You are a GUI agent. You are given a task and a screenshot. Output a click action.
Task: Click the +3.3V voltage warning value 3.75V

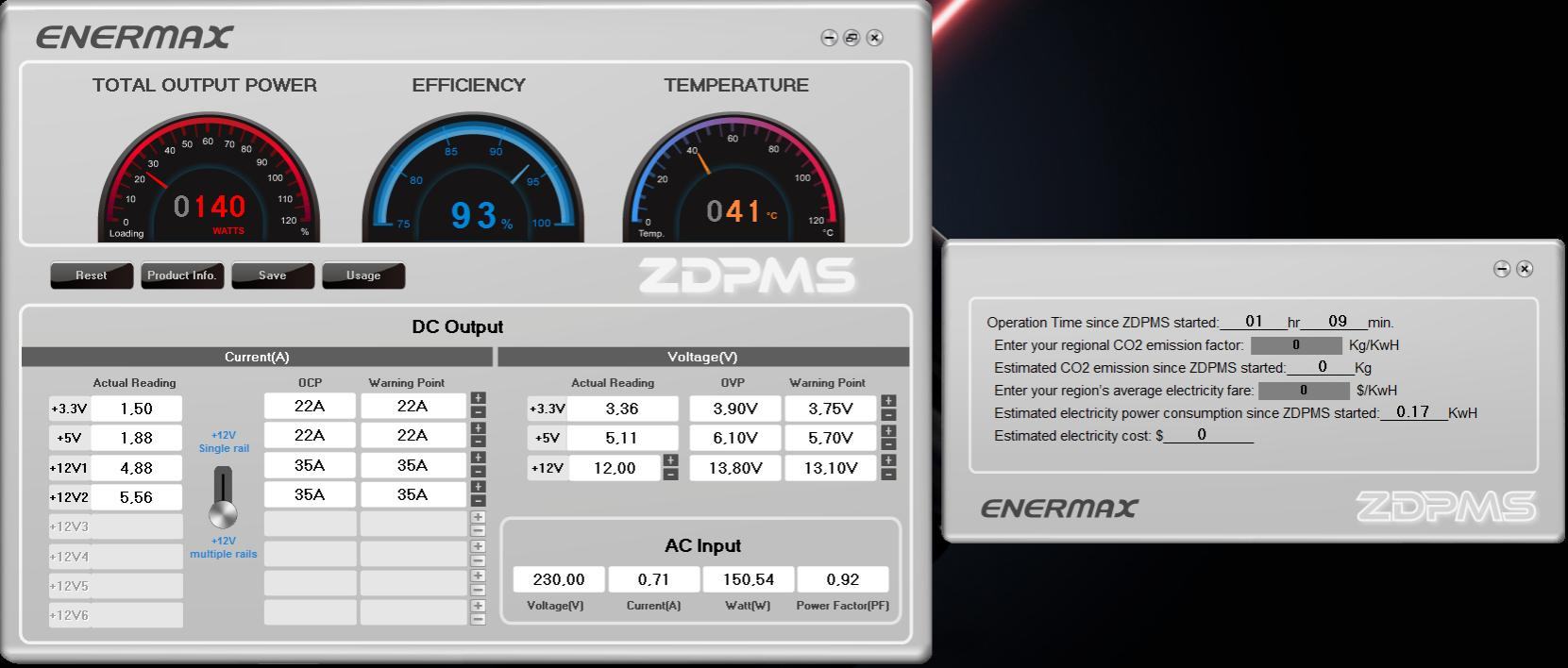click(x=831, y=409)
